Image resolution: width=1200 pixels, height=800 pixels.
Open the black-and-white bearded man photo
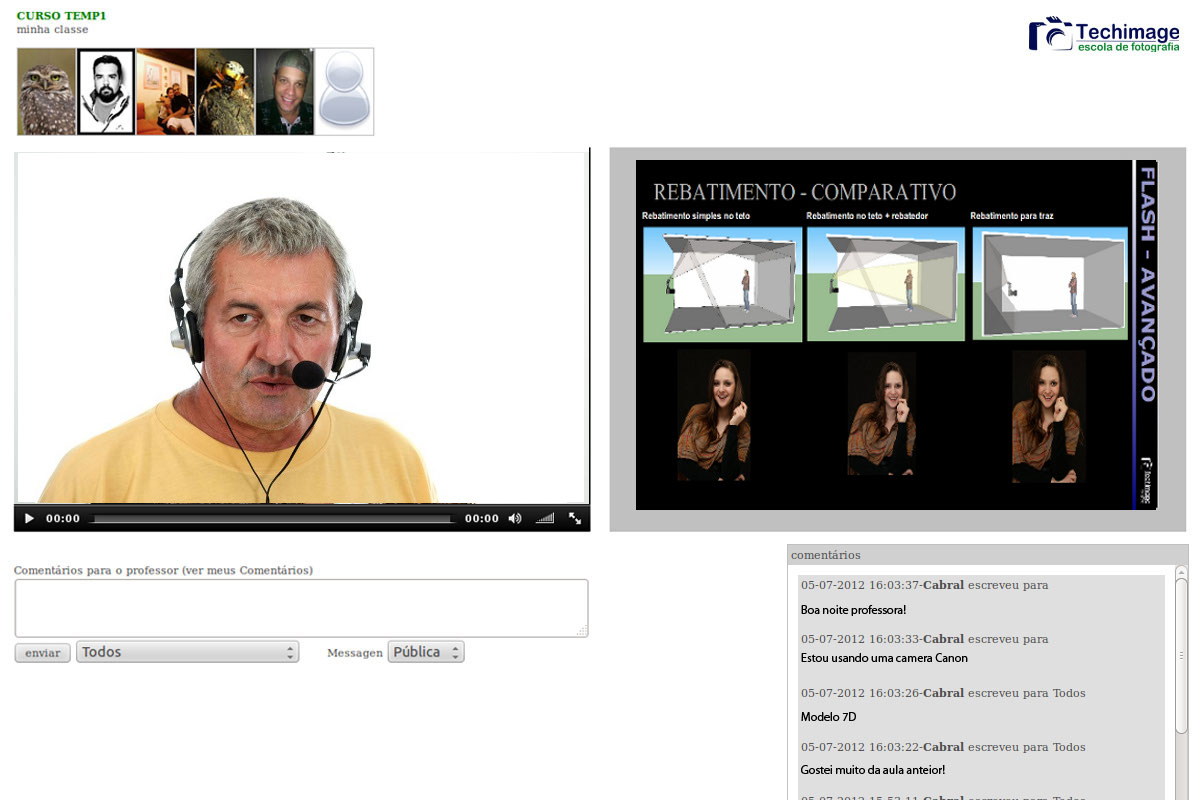(106, 91)
